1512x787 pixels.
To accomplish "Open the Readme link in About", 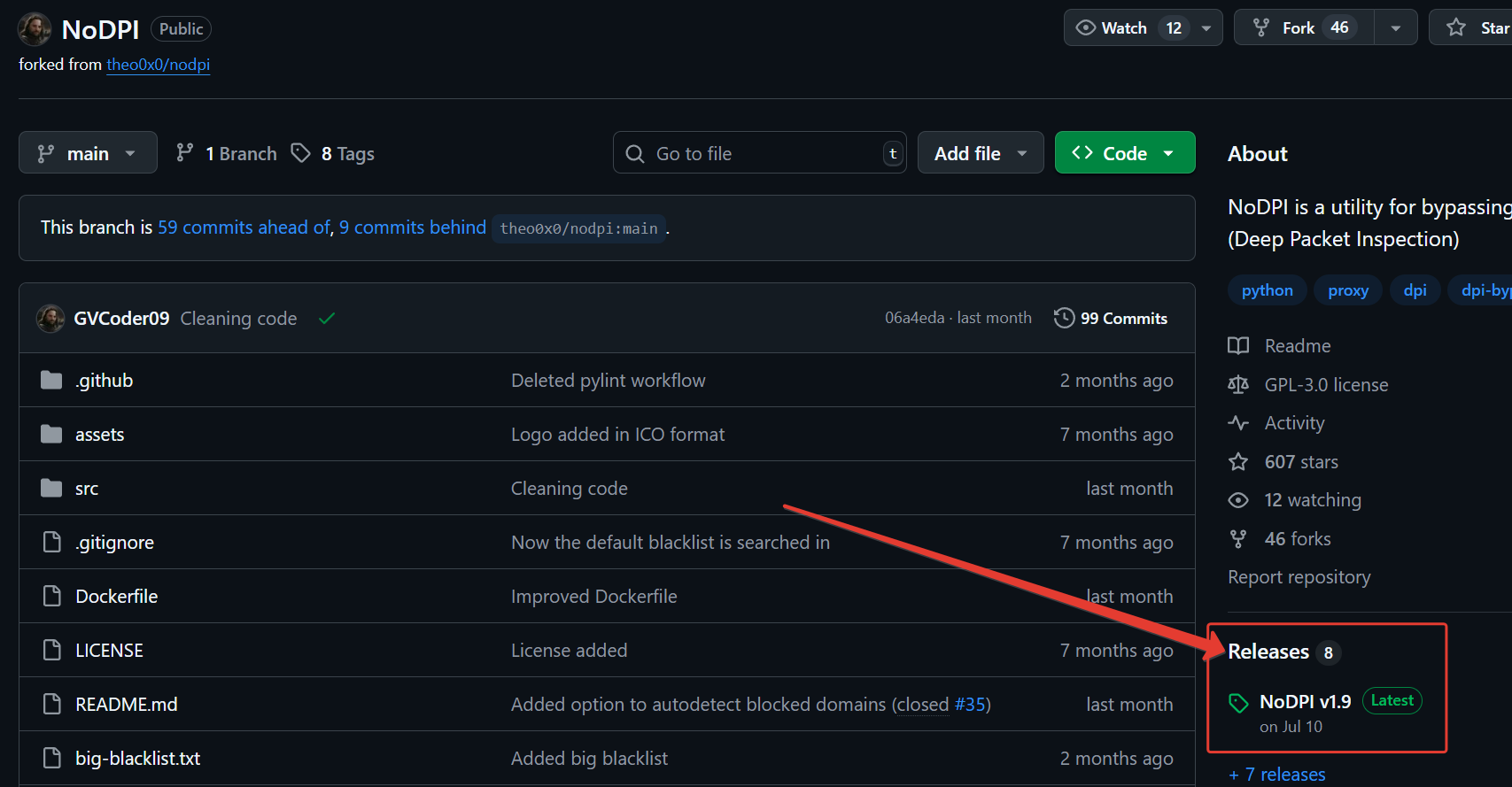I will click(1298, 346).
